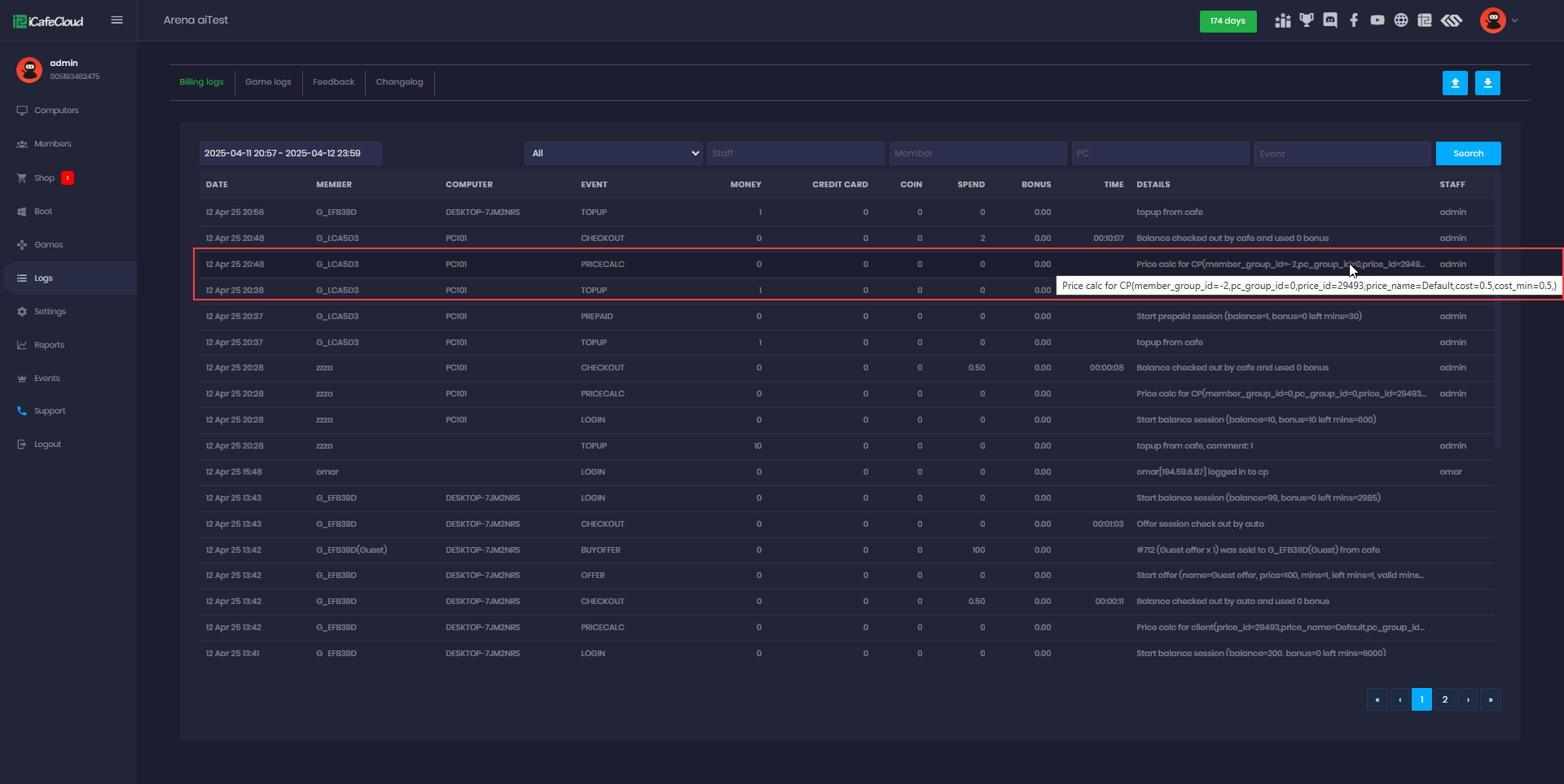Open the 'All' event type dropdown
This screenshot has height=784, width=1564.
coord(613,153)
